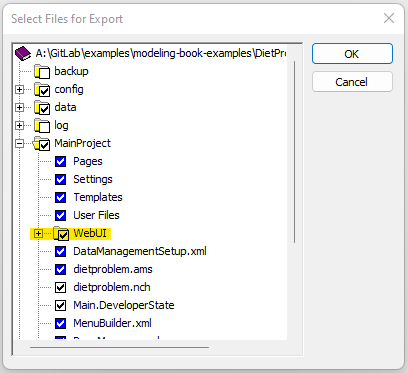Toggle the MainProject folder checkbox
Viewport: 408px width, 373px height.
[44, 145]
